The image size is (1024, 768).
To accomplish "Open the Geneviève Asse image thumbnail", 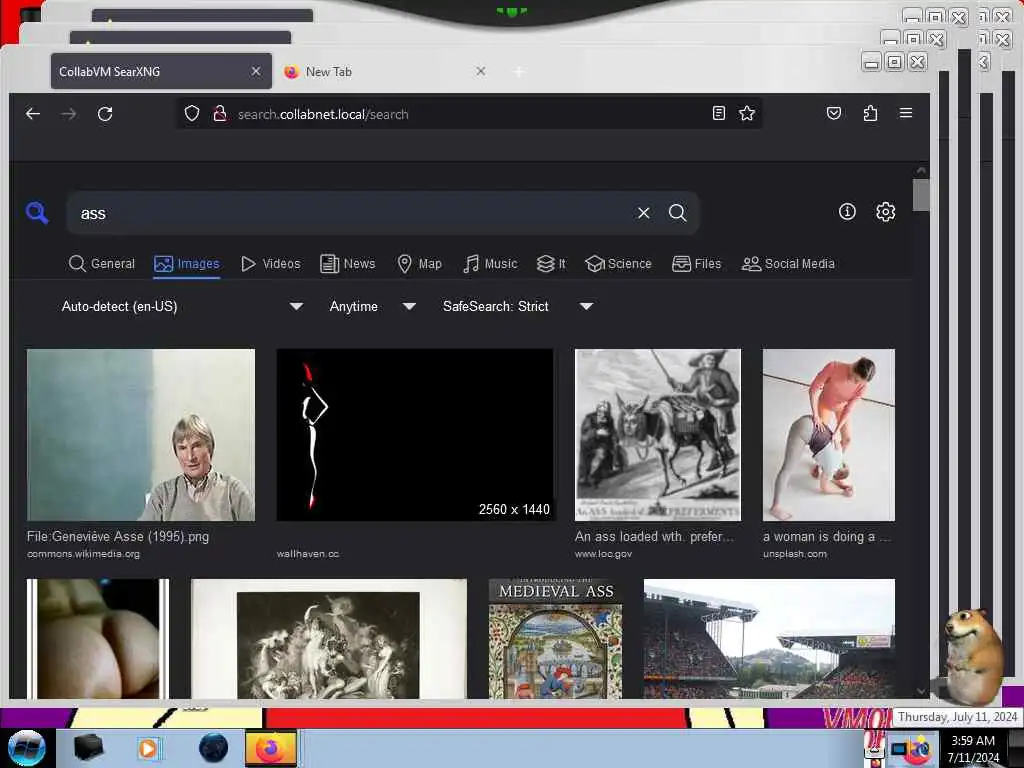I will (141, 435).
